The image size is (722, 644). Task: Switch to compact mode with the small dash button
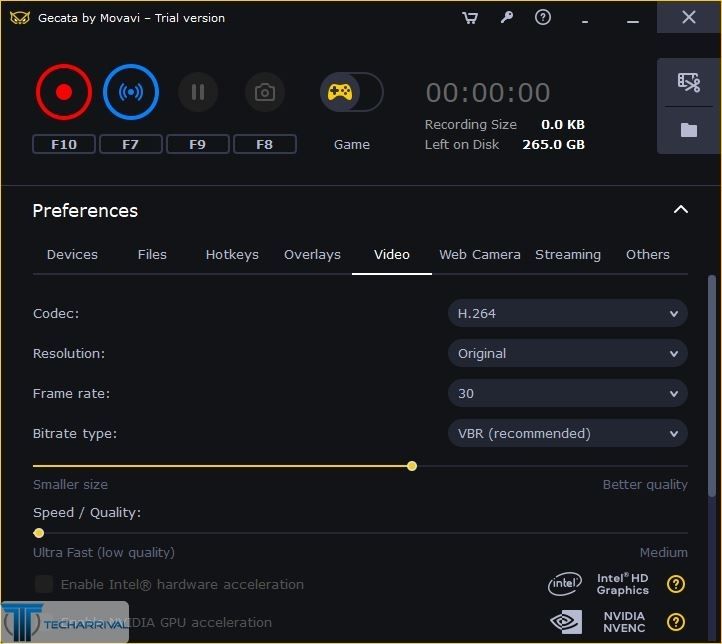pos(585,22)
